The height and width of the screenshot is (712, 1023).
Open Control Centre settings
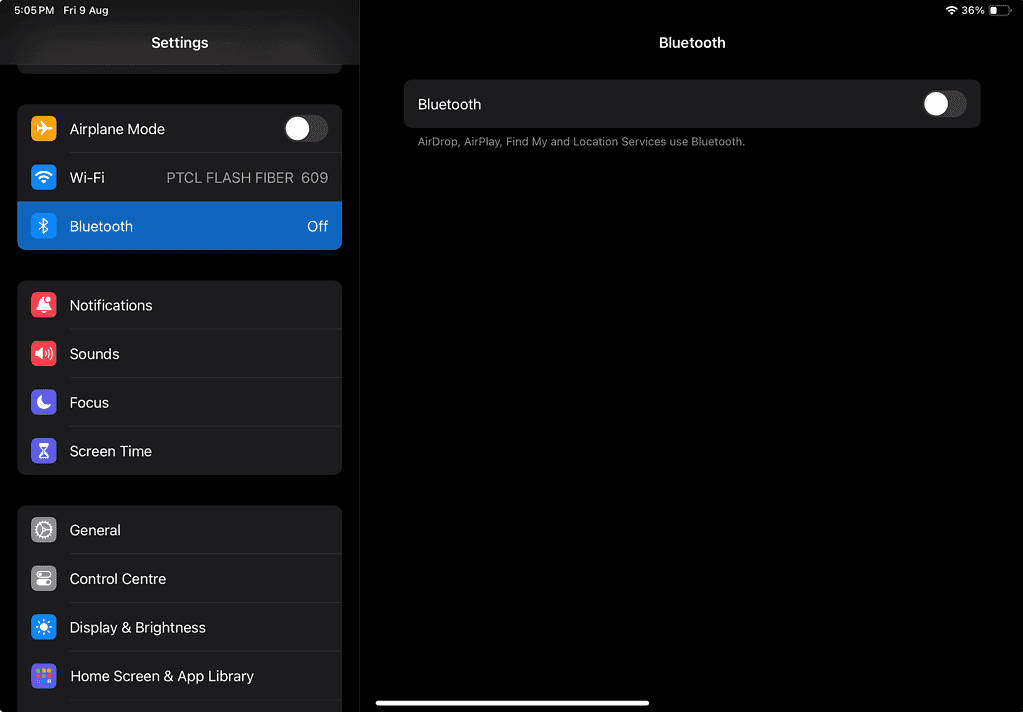118,579
